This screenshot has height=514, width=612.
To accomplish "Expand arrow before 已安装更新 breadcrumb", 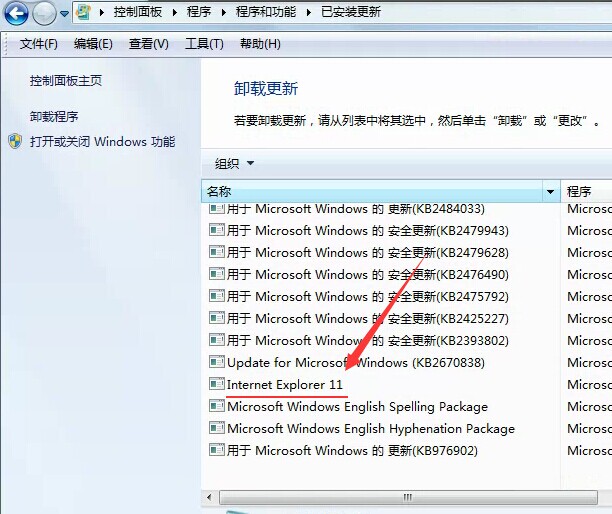I will pyautogui.click(x=309, y=12).
